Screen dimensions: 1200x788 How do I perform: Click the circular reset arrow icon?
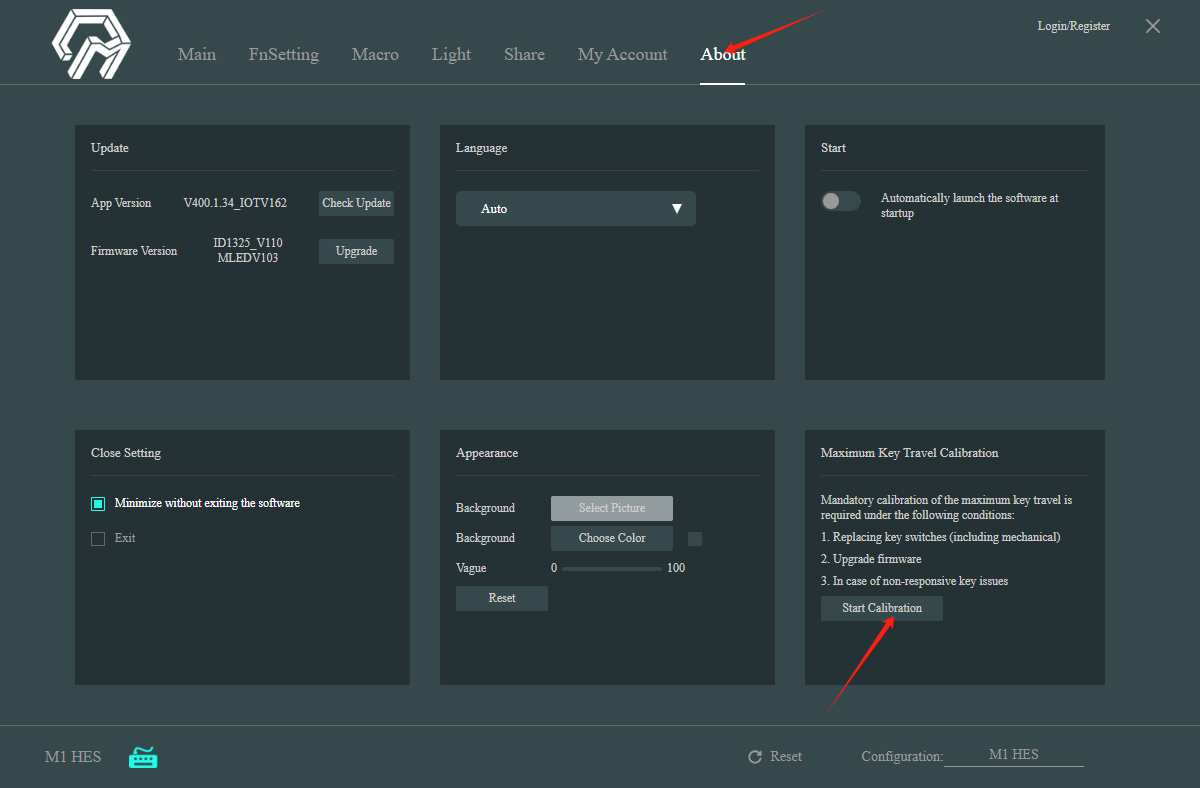coord(755,757)
